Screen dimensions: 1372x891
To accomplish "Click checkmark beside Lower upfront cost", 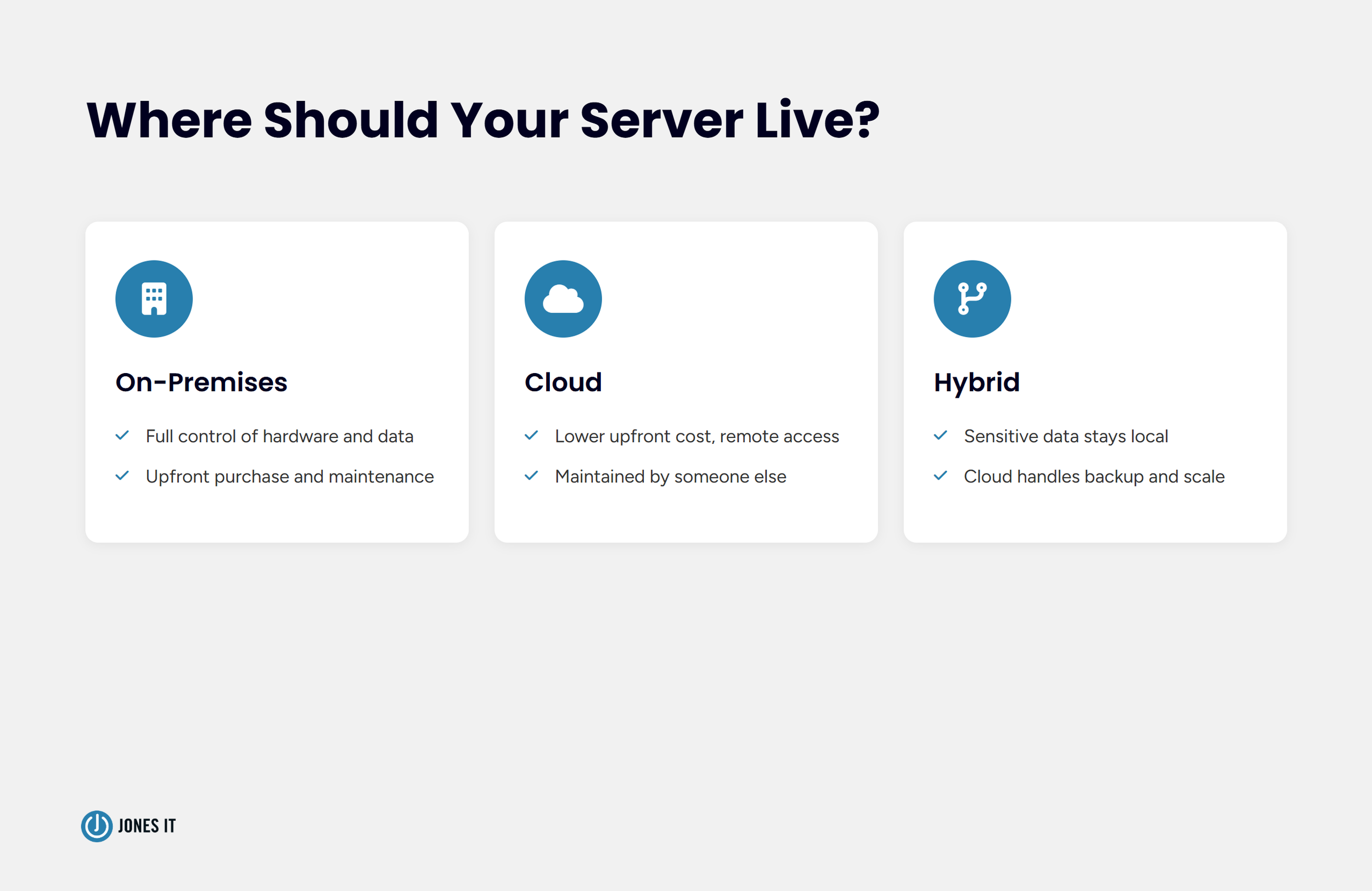I will pyautogui.click(x=531, y=436).
